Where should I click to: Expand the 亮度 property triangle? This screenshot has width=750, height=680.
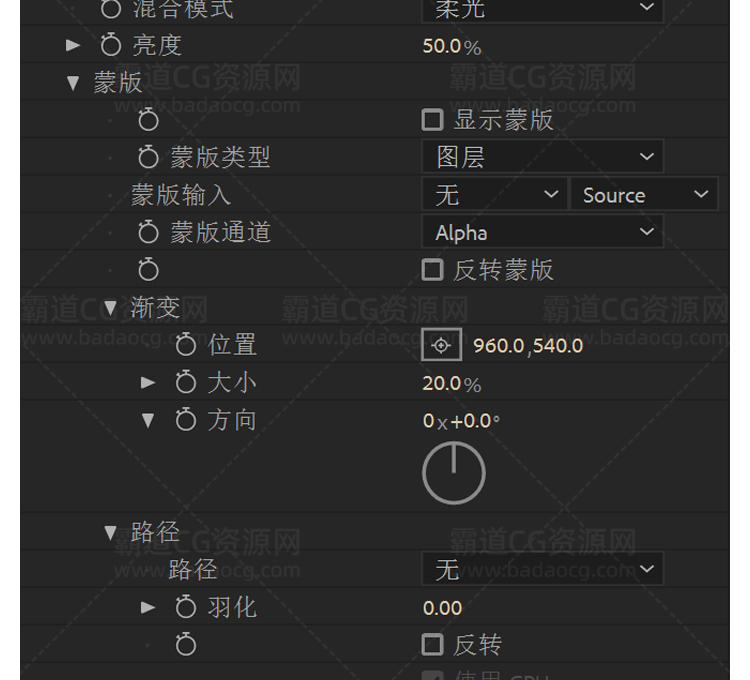(x=73, y=45)
